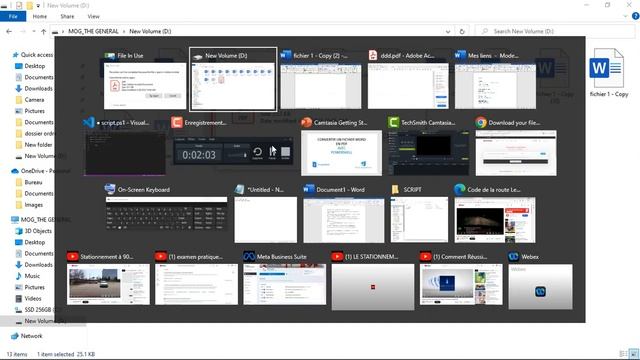
Task: Click the YouTube icon beside Stationnement à 90
Action: 73,256
